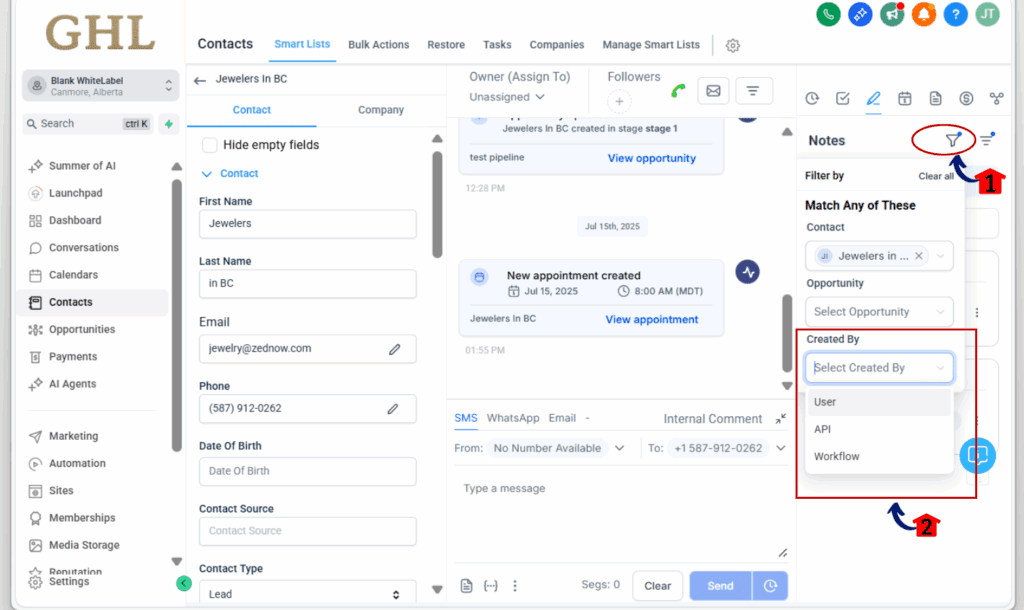The height and width of the screenshot is (610, 1024).
Task: Open the tasks checkmark icon panel
Action: [x=842, y=99]
